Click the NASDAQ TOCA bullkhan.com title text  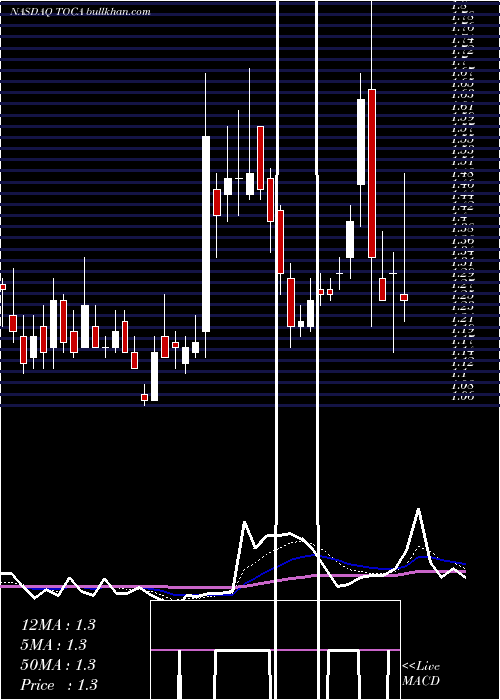[x=80, y=12]
